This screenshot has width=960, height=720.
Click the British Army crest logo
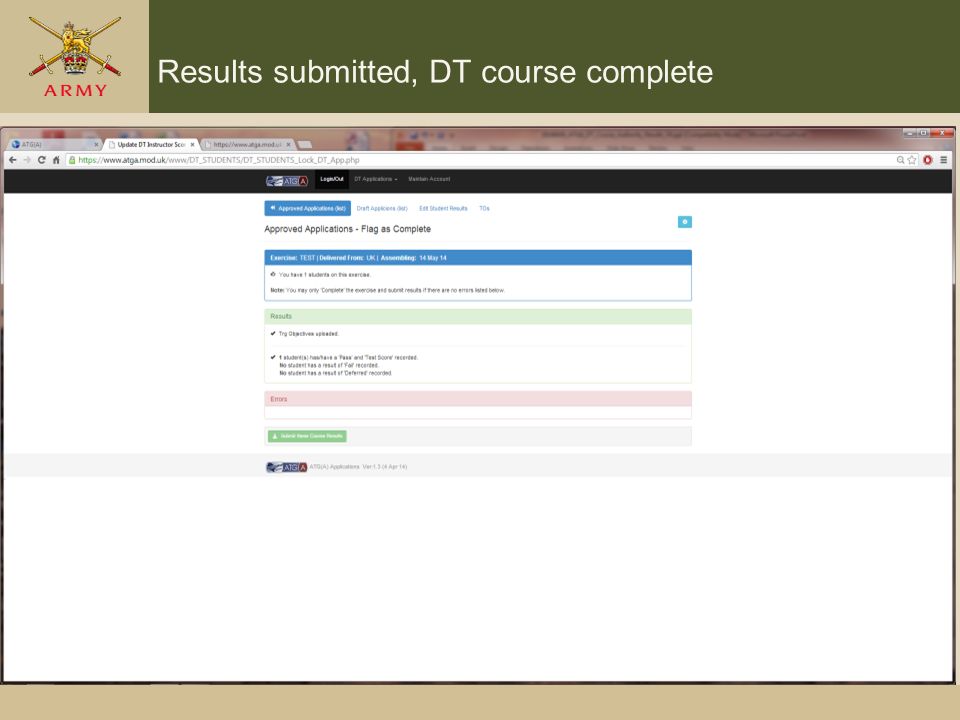75,56
